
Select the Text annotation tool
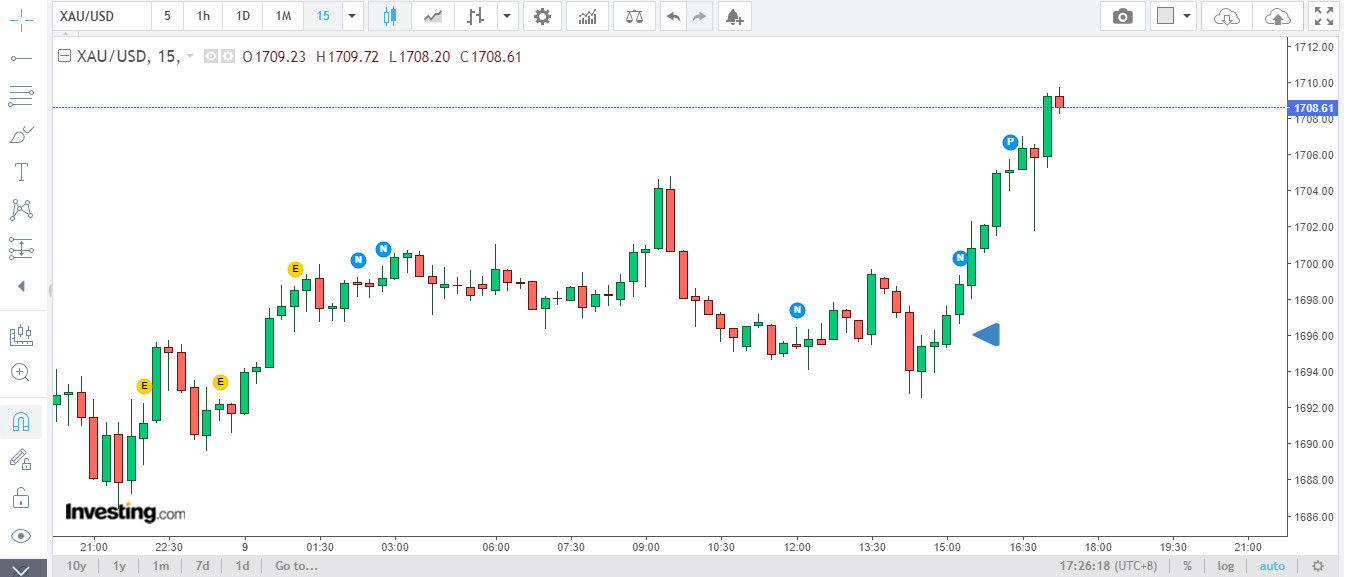click(21, 172)
